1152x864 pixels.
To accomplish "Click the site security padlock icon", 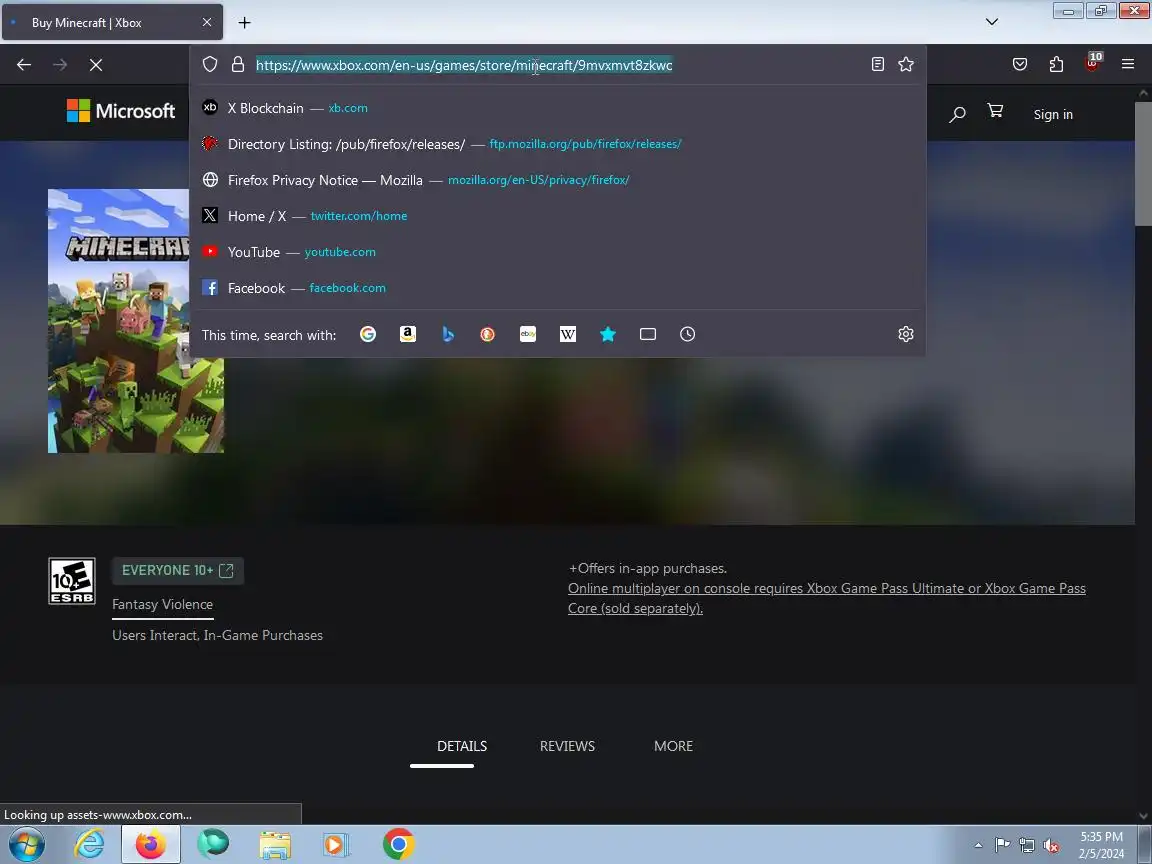I will pos(238,65).
